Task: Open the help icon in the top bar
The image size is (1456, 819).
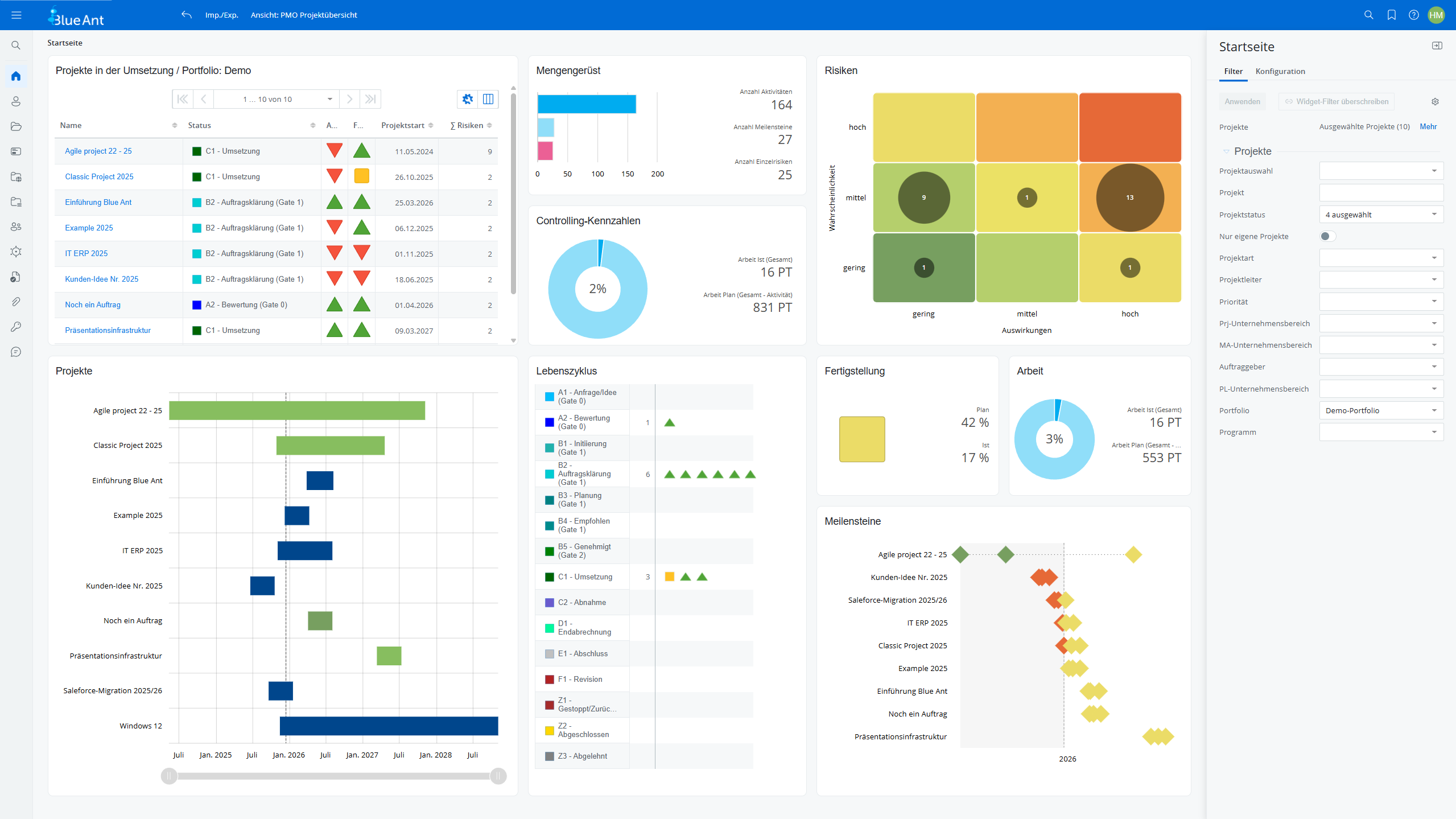Action: pos(1414,15)
